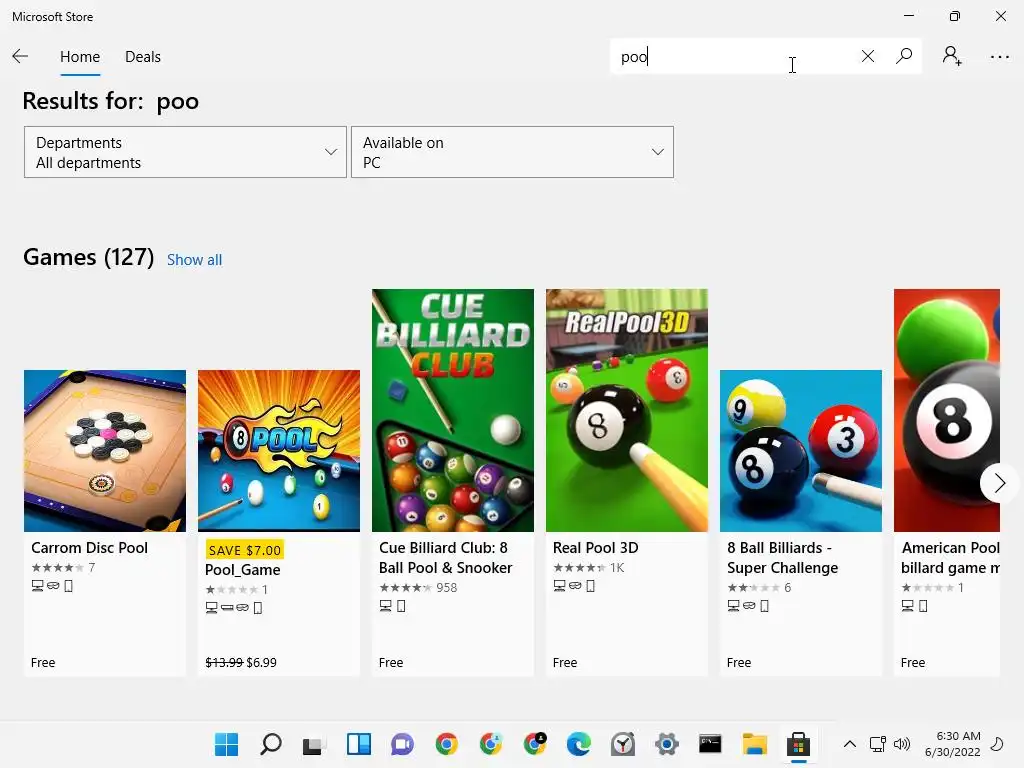Screen dimensions: 1024x768
Task: Open Microsoft Edge from taskbar
Action: (x=579, y=744)
